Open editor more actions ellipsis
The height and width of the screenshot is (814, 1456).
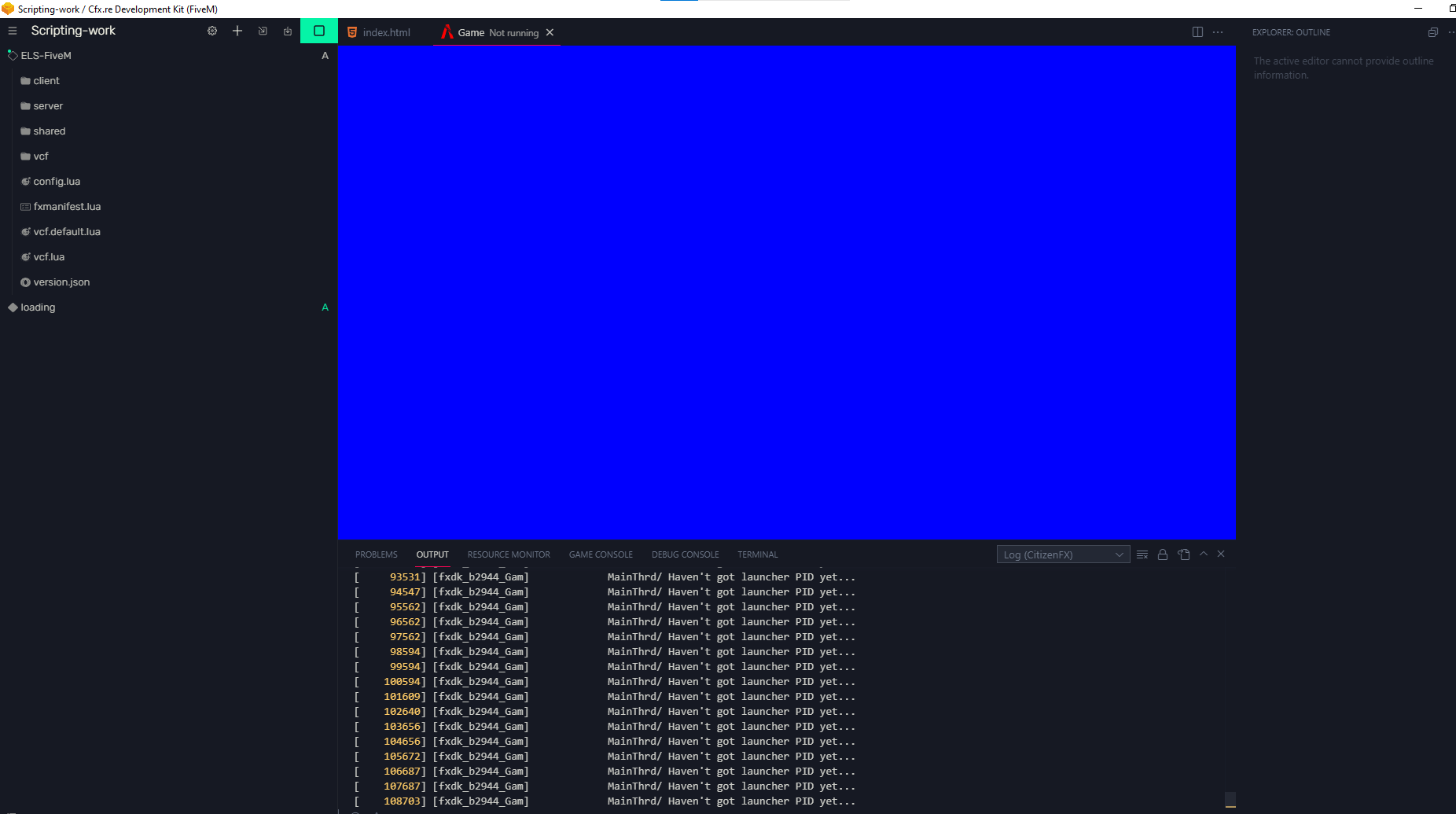(x=1218, y=32)
